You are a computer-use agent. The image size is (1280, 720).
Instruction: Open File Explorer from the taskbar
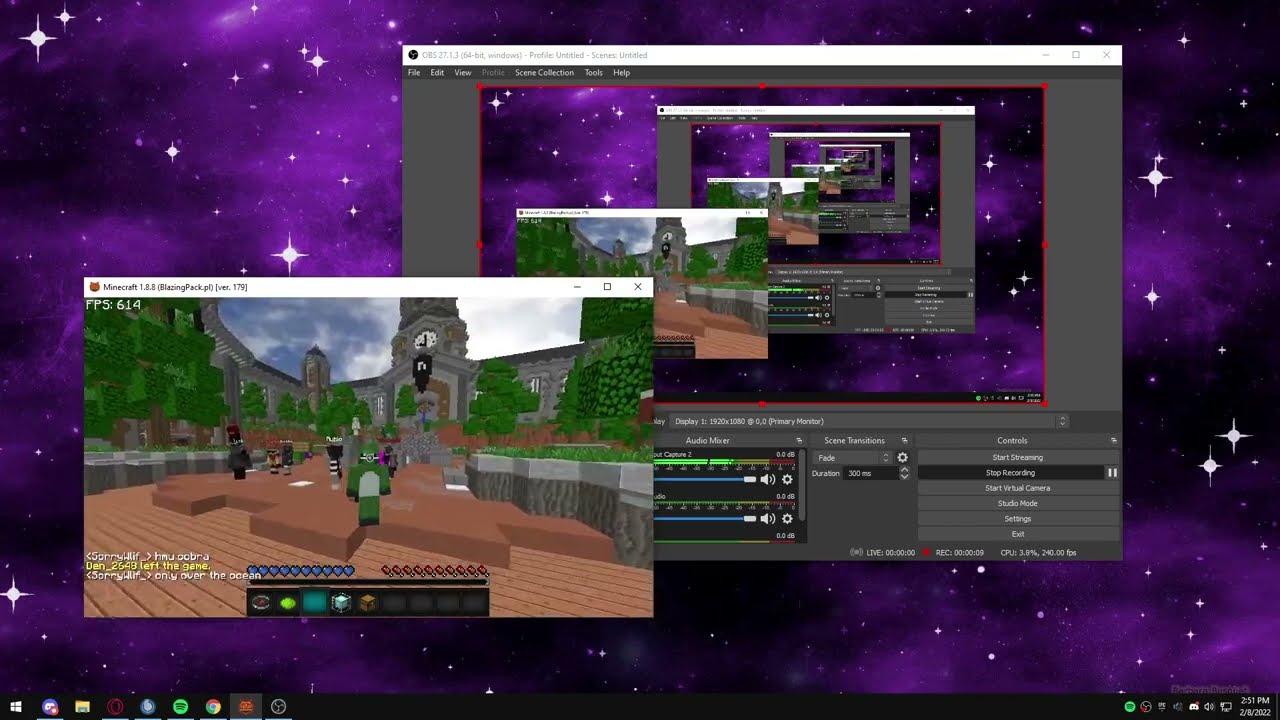coord(83,707)
